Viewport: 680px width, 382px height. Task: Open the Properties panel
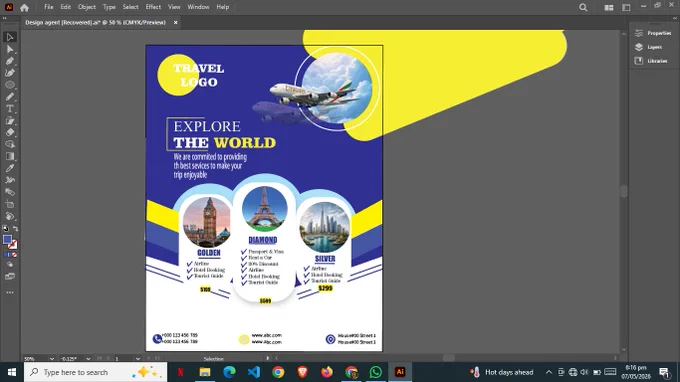click(x=654, y=33)
